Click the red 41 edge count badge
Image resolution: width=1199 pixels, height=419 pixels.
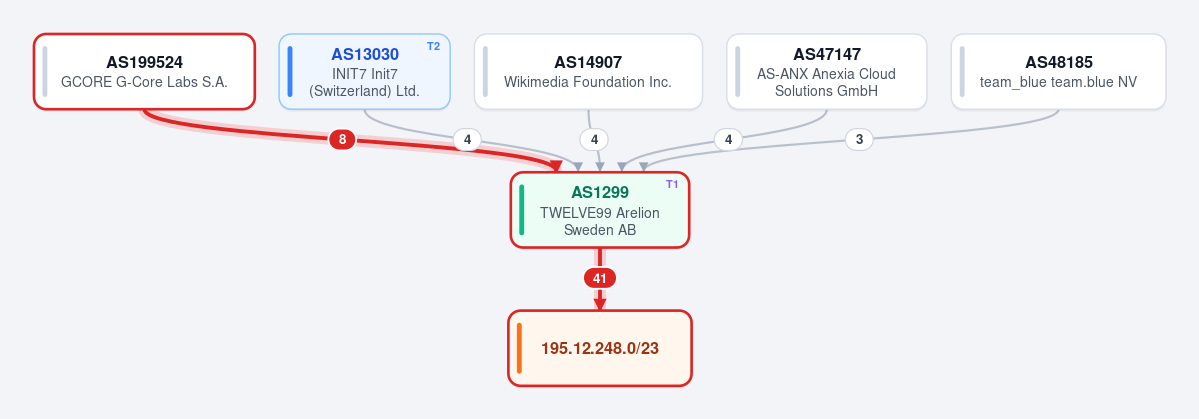coord(600,278)
